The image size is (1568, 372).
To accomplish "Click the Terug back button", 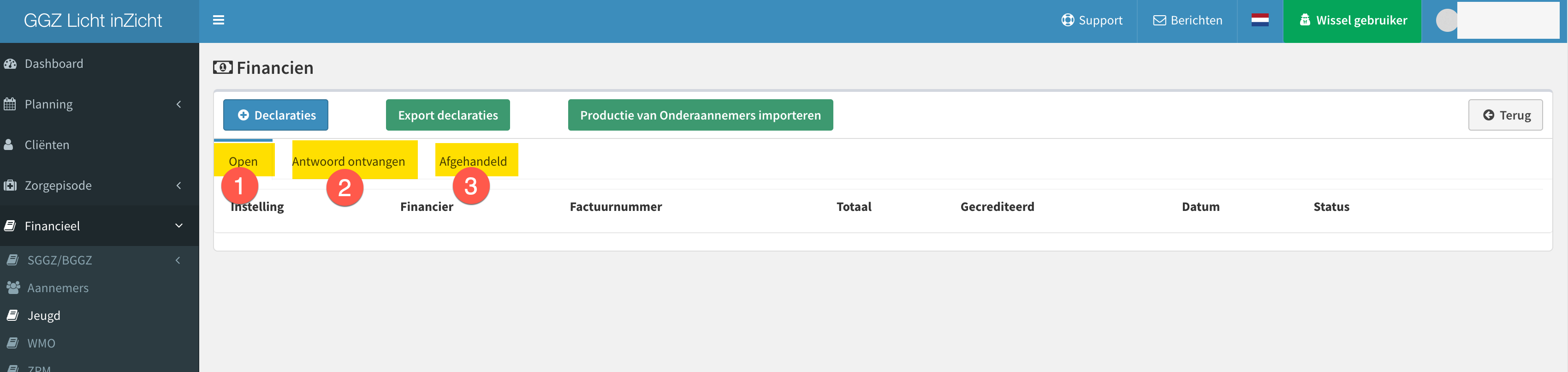I will [1505, 115].
